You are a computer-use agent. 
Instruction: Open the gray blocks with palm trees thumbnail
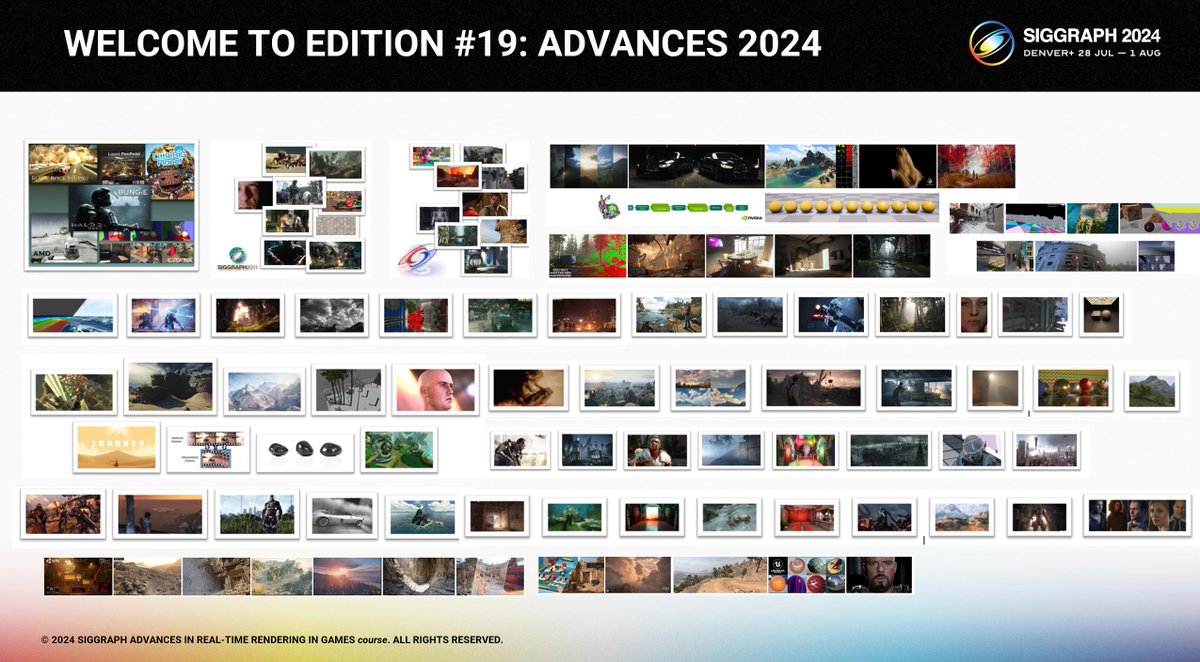pos(348,389)
